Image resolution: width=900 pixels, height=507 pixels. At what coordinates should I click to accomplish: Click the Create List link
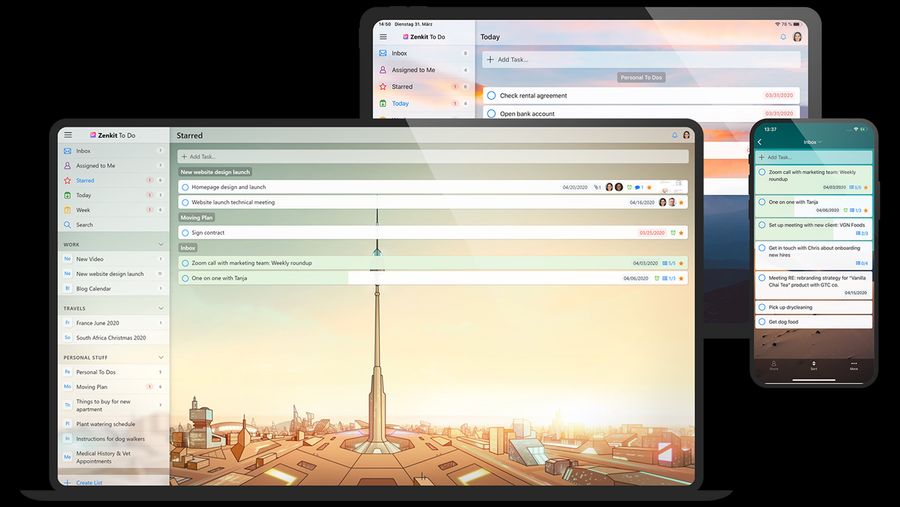[89, 483]
